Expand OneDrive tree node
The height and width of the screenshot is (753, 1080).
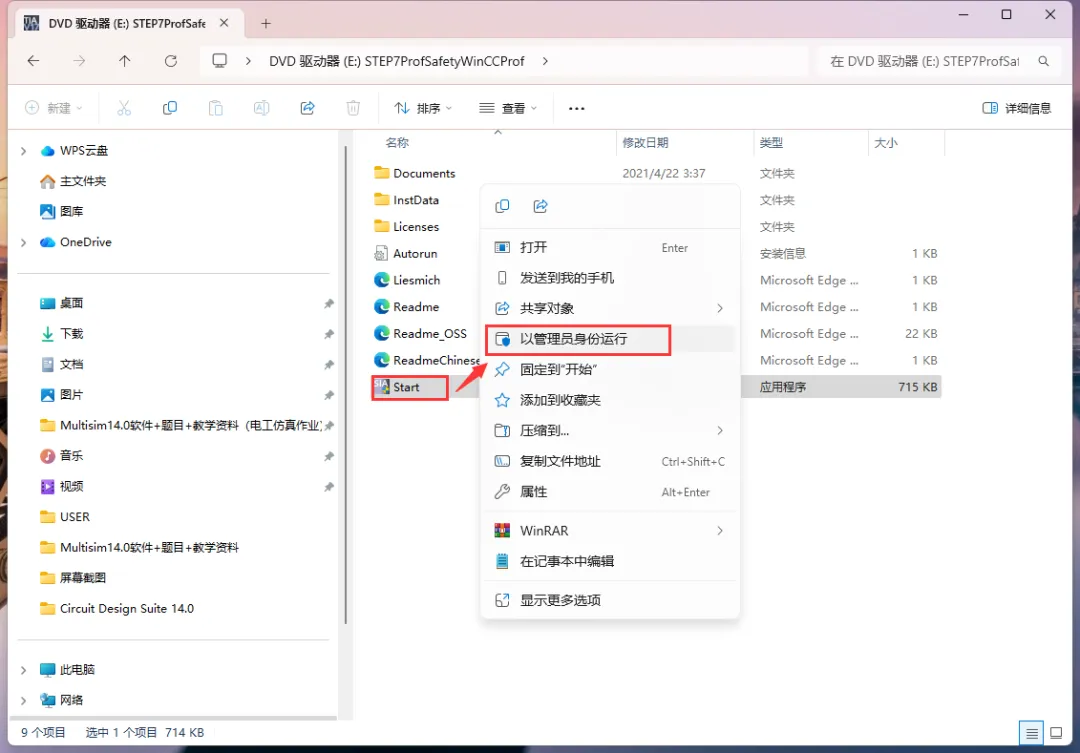coord(23,243)
